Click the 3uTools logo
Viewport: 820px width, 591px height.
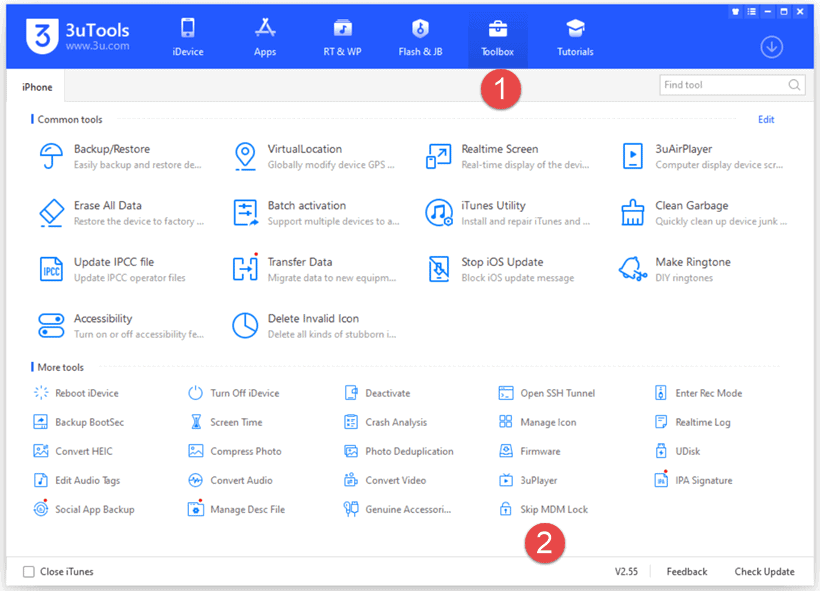pos(77,36)
